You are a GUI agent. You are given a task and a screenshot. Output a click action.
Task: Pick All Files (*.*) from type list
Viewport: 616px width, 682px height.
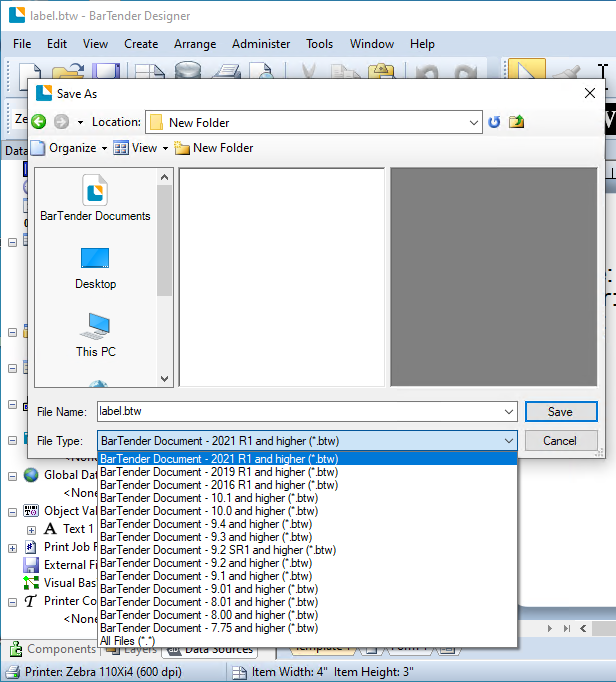[127, 641]
